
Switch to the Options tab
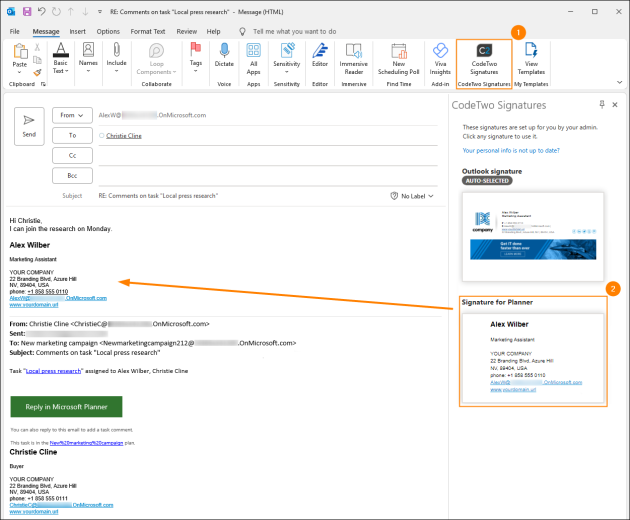pos(108,31)
